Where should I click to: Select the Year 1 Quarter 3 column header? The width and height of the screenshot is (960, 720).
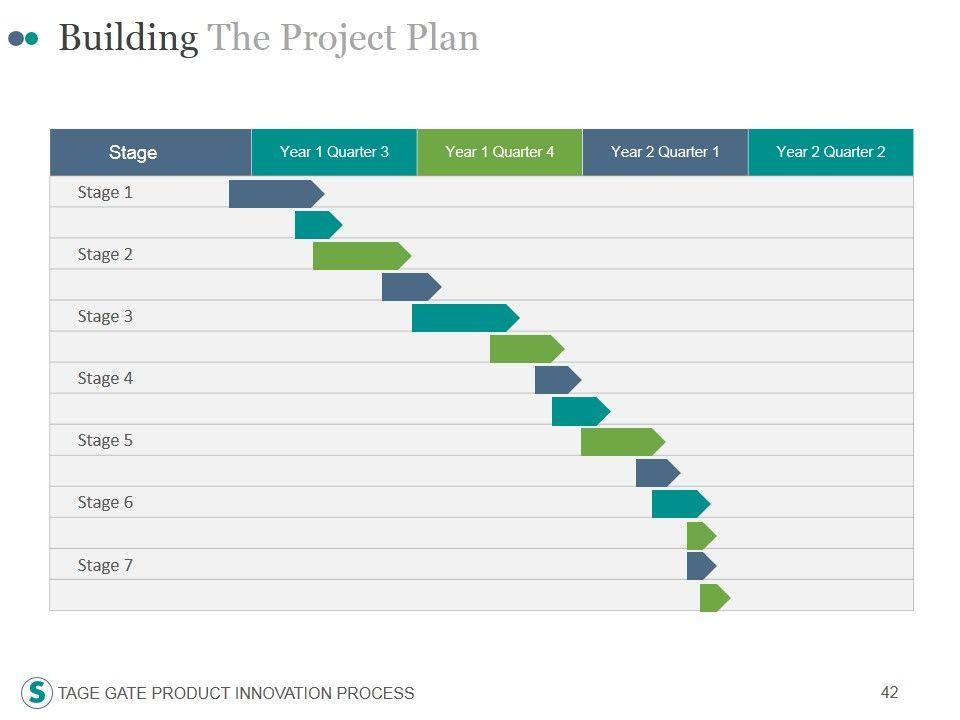[x=334, y=152]
